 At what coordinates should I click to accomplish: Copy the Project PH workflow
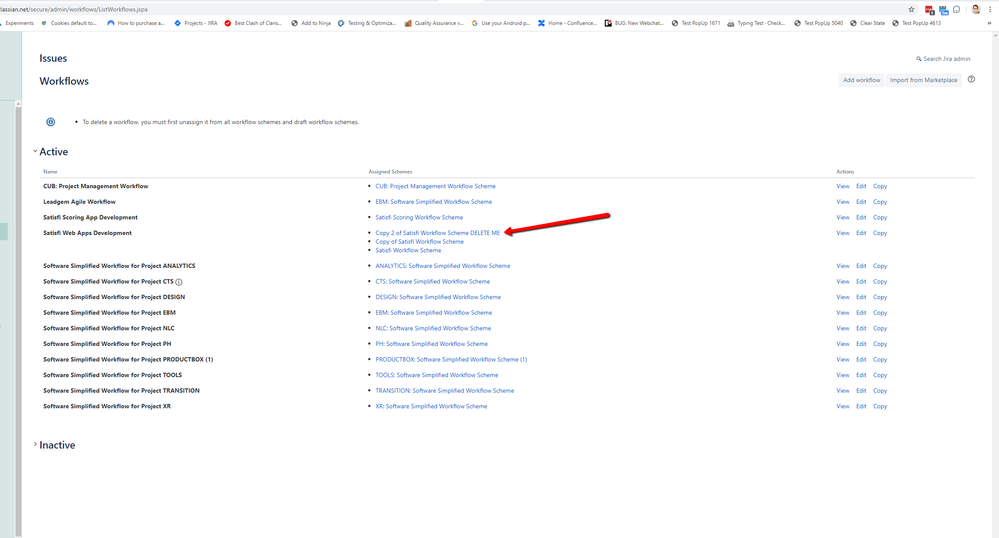pyautogui.click(x=880, y=344)
